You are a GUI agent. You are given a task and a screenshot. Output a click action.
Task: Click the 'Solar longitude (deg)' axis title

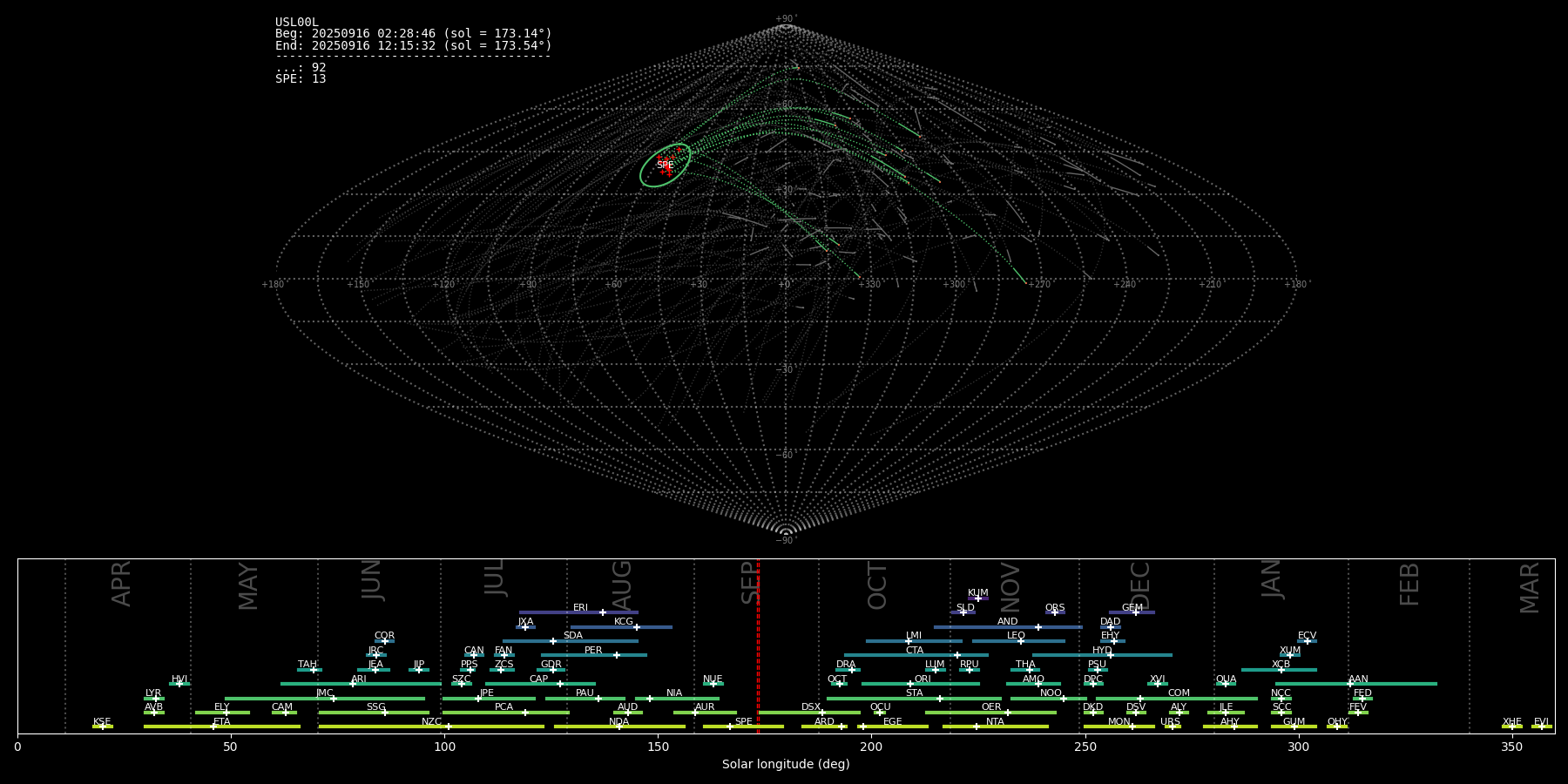[x=786, y=764]
